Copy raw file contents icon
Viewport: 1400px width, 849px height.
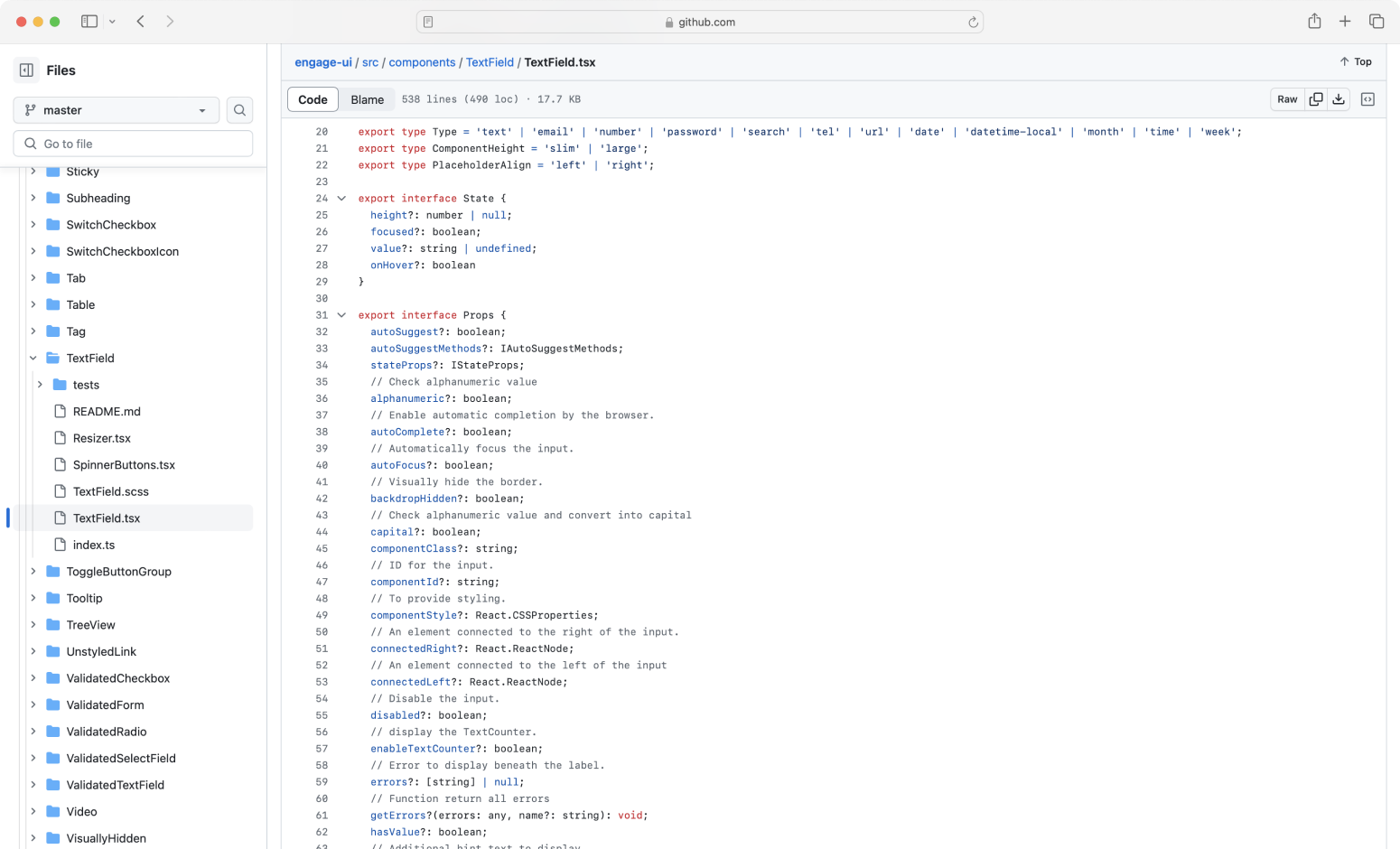1316,99
